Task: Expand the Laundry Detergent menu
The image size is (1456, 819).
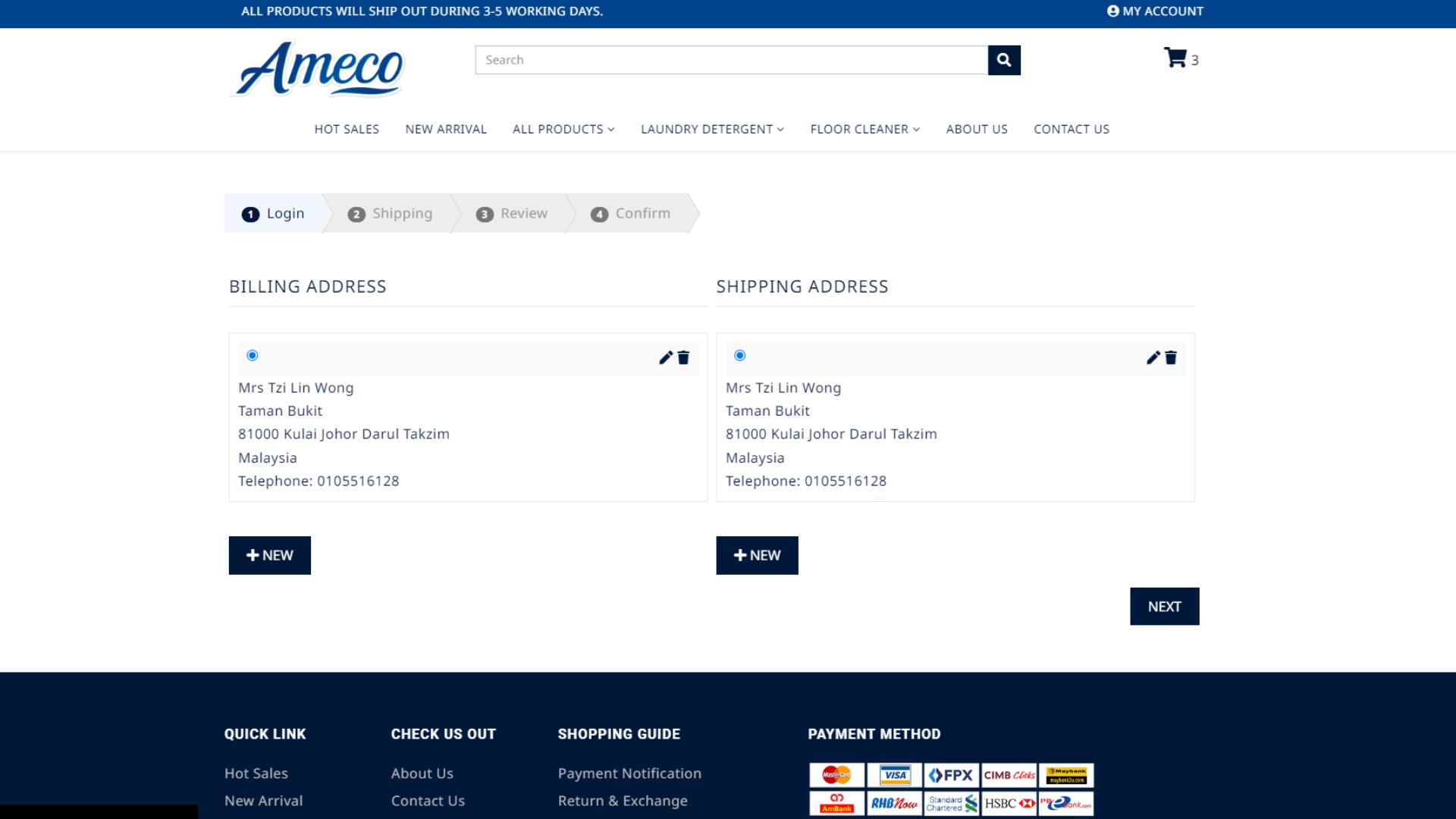Action: click(x=711, y=129)
